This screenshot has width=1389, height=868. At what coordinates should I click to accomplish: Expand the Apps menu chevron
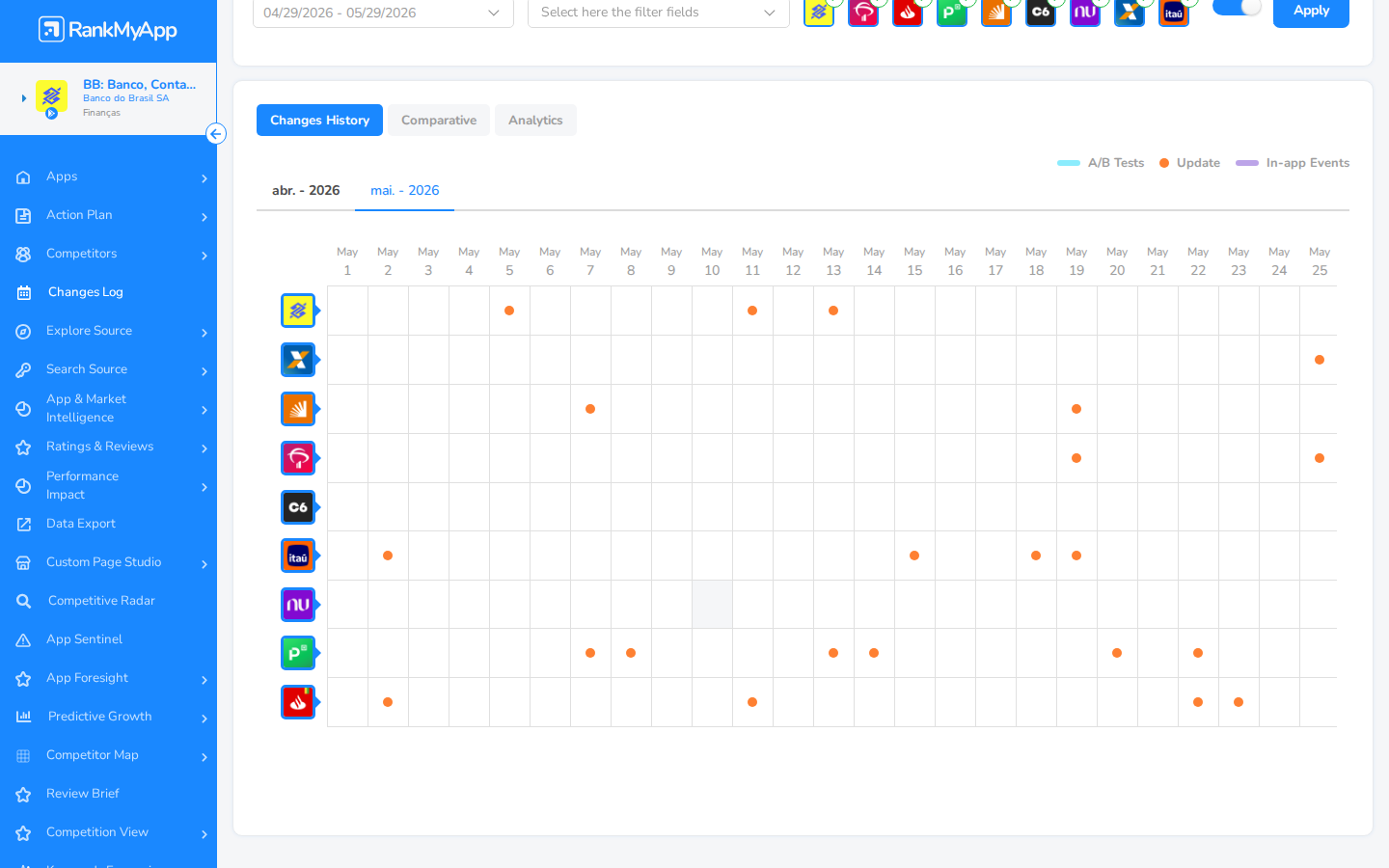point(204,178)
